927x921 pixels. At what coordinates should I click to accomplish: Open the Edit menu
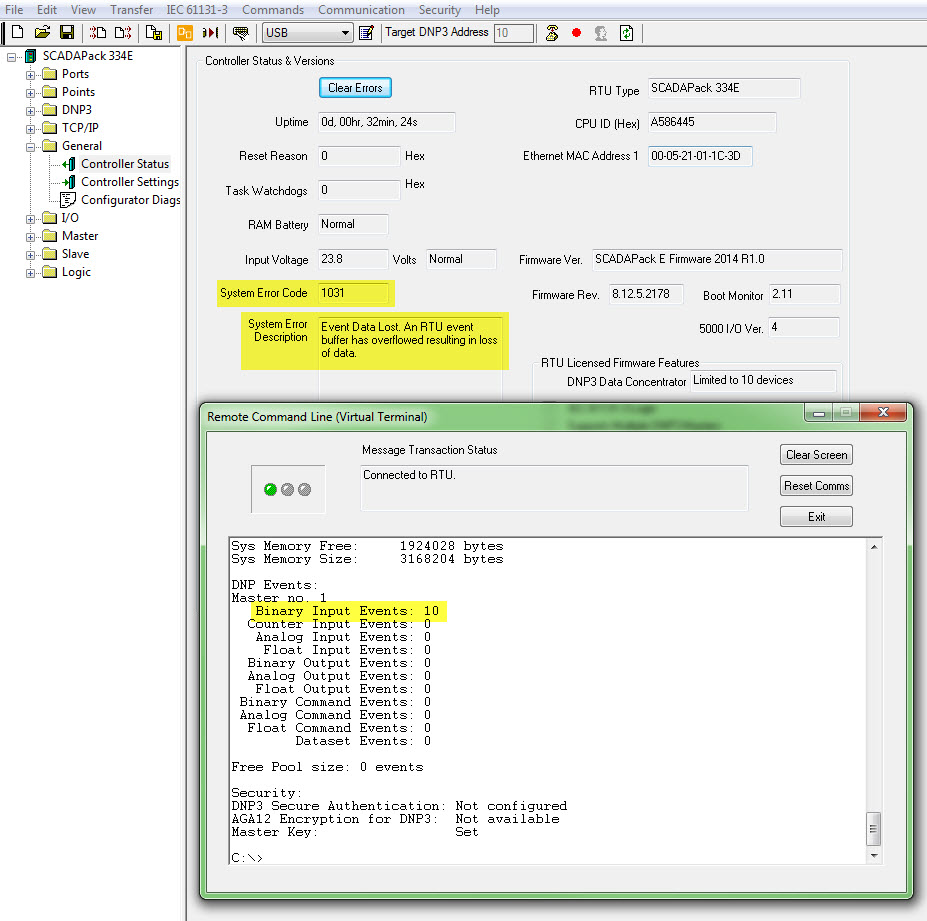47,10
